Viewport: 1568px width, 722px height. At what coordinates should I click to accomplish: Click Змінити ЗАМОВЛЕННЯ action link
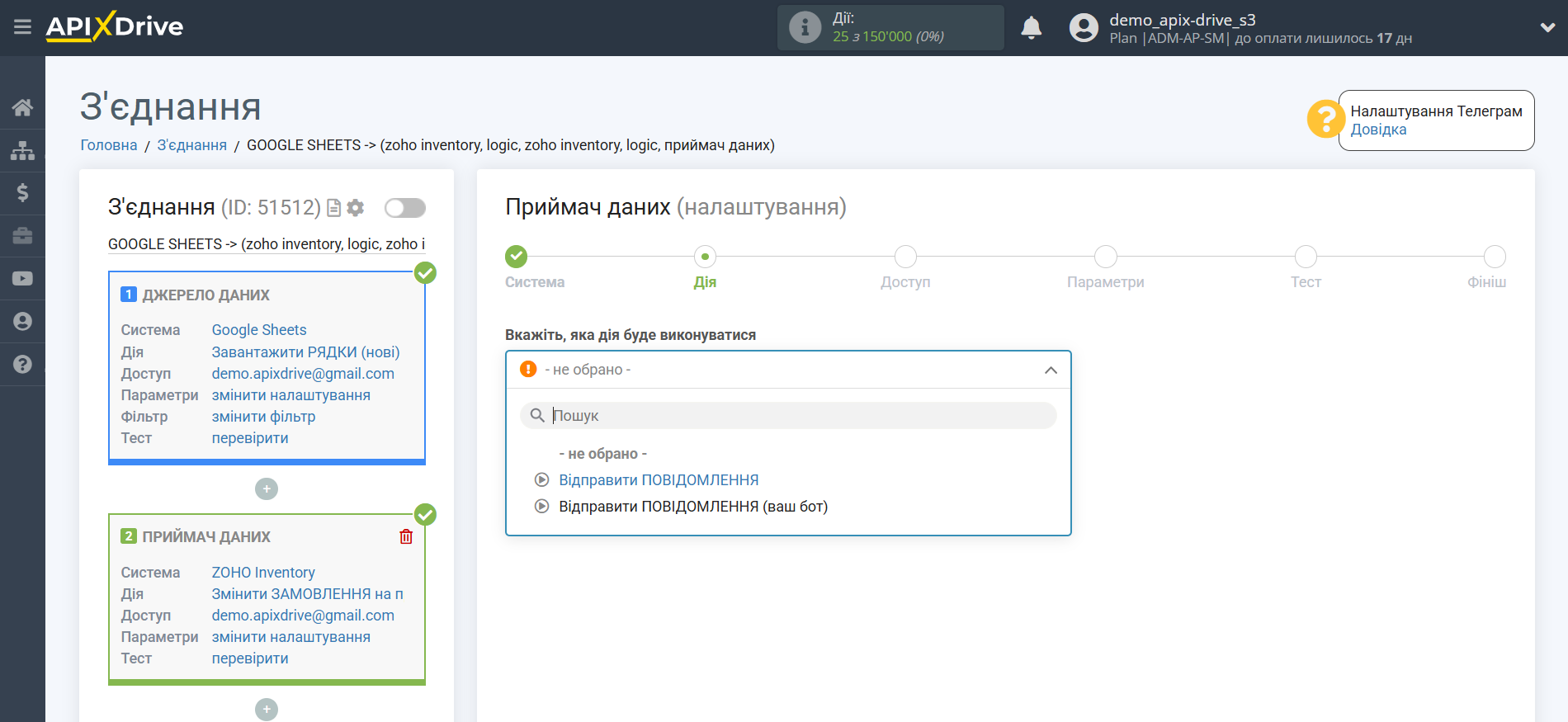[307, 594]
